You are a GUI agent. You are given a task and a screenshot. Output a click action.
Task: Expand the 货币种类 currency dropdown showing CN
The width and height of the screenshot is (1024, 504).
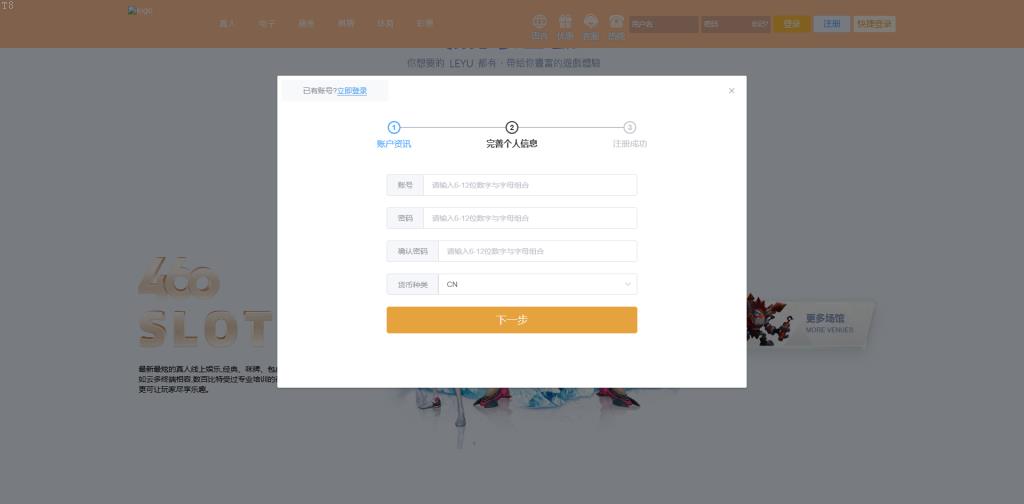[537, 284]
